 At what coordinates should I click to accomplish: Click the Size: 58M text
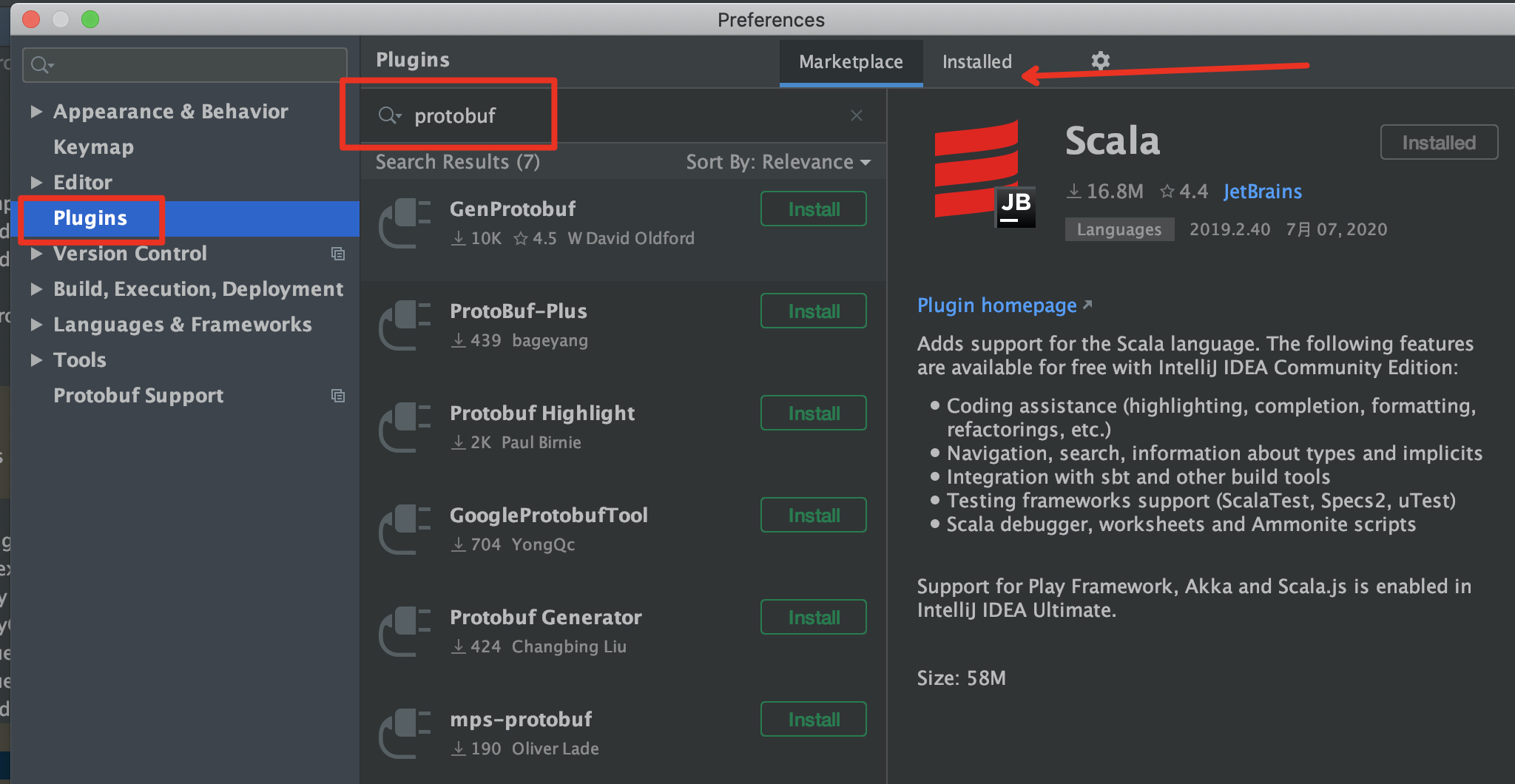[x=962, y=678]
